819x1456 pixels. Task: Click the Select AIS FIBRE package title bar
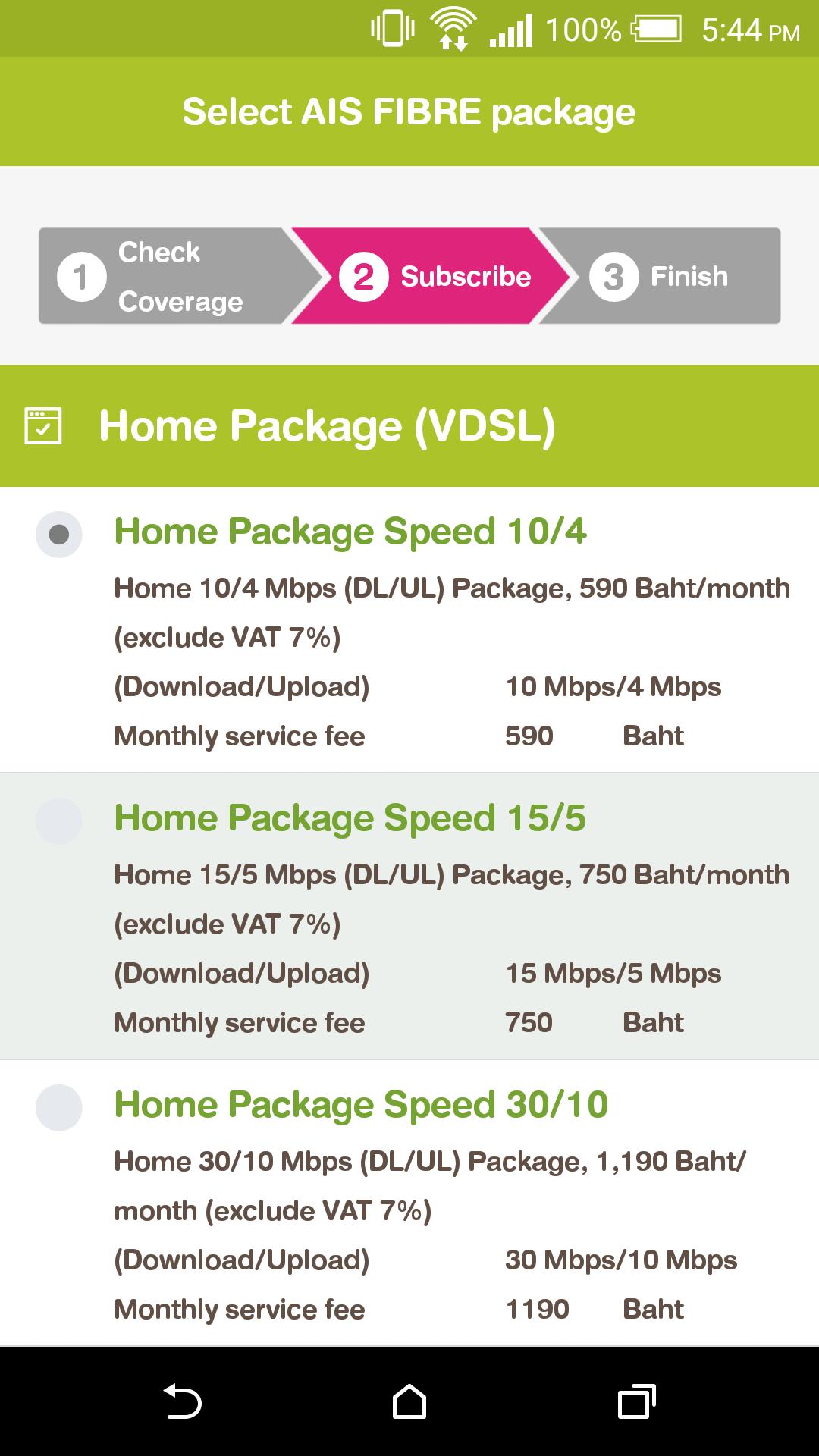click(409, 111)
